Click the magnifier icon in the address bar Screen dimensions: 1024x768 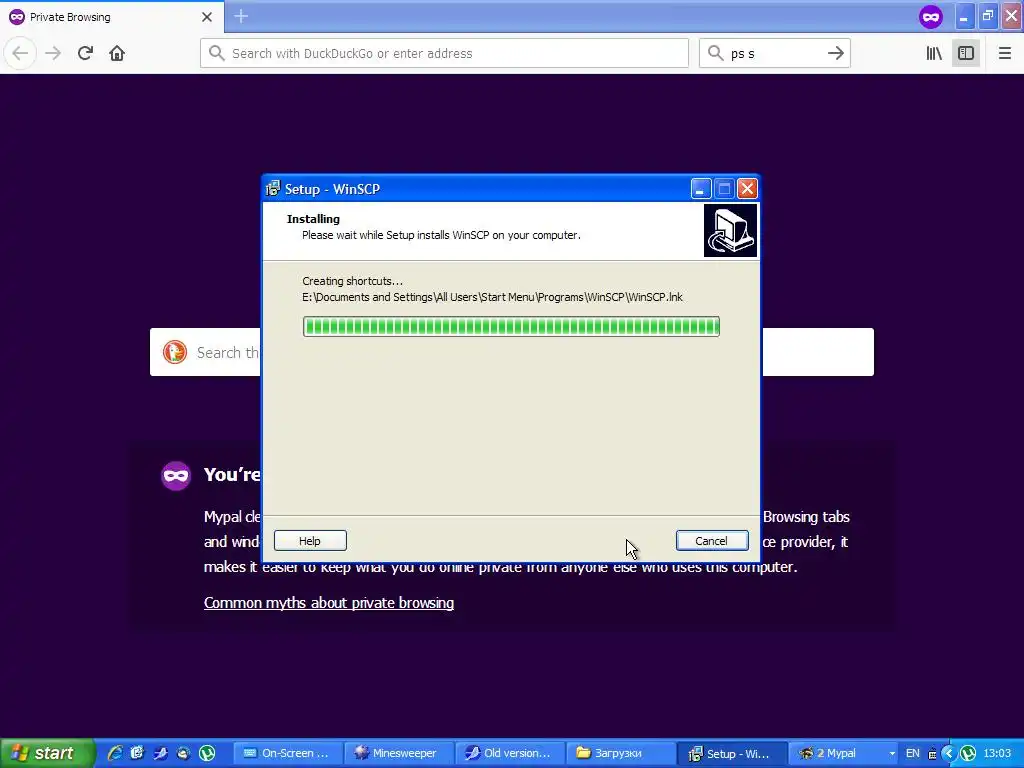point(217,53)
